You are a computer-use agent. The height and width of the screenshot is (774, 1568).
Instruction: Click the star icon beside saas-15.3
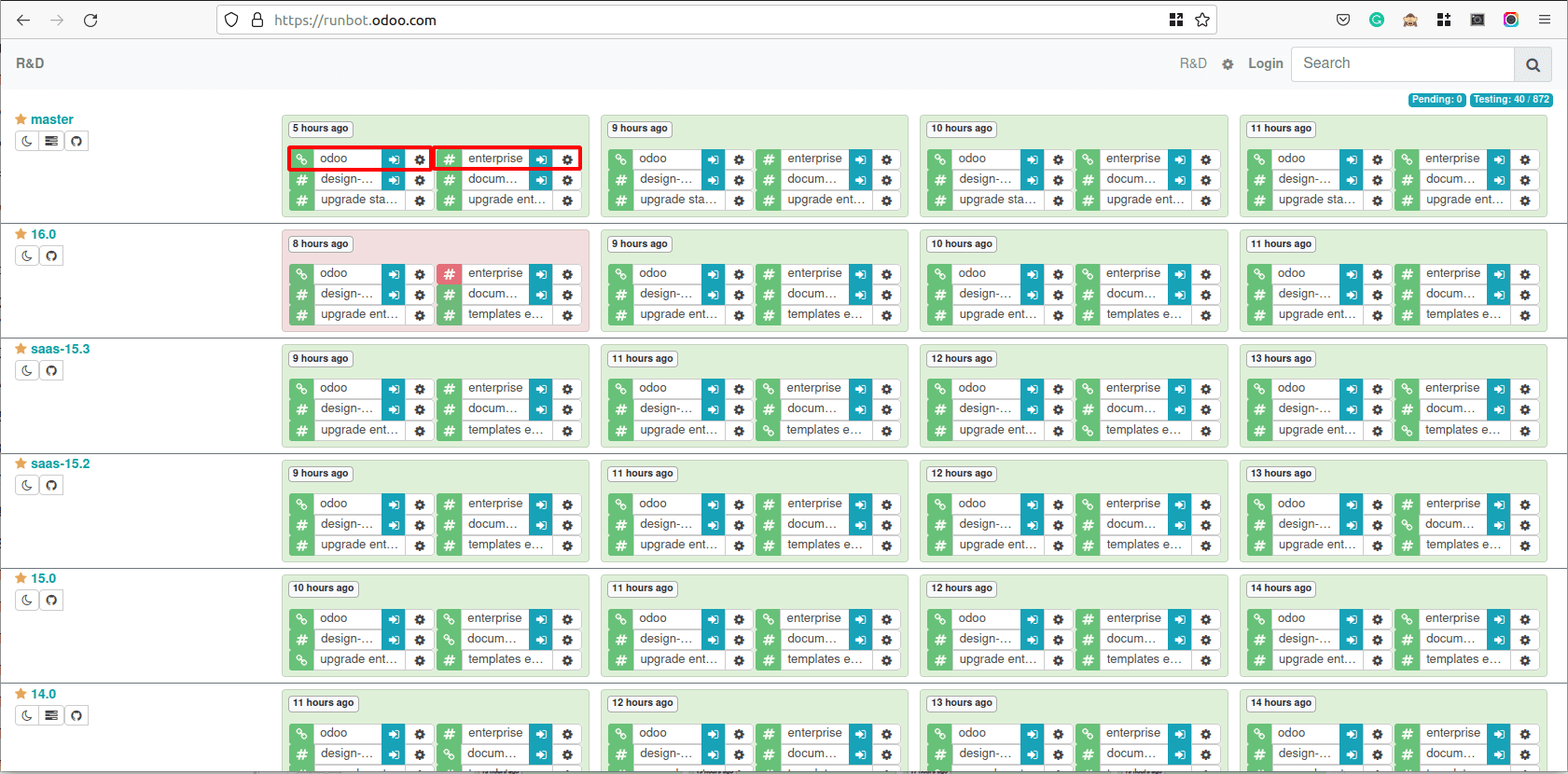pyautogui.click(x=21, y=349)
